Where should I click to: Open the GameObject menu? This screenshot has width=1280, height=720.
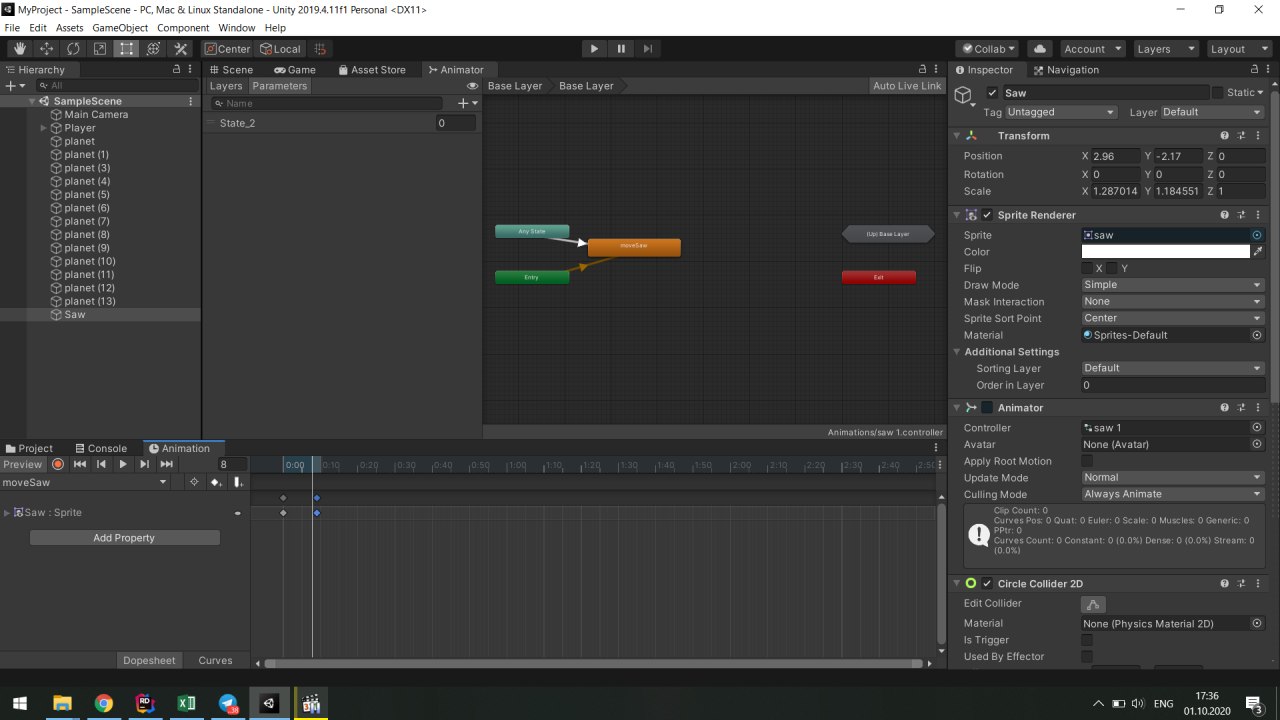click(120, 28)
